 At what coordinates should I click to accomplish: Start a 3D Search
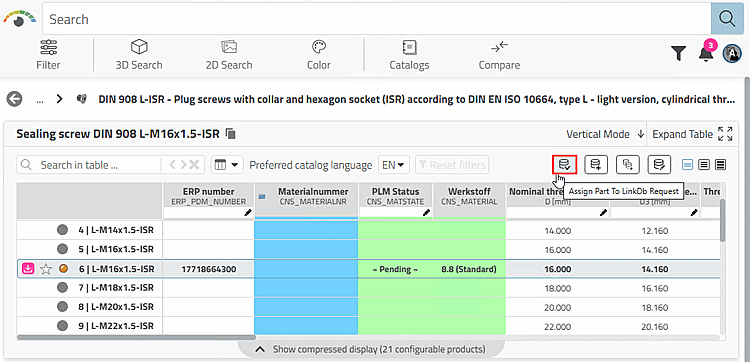point(139,55)
